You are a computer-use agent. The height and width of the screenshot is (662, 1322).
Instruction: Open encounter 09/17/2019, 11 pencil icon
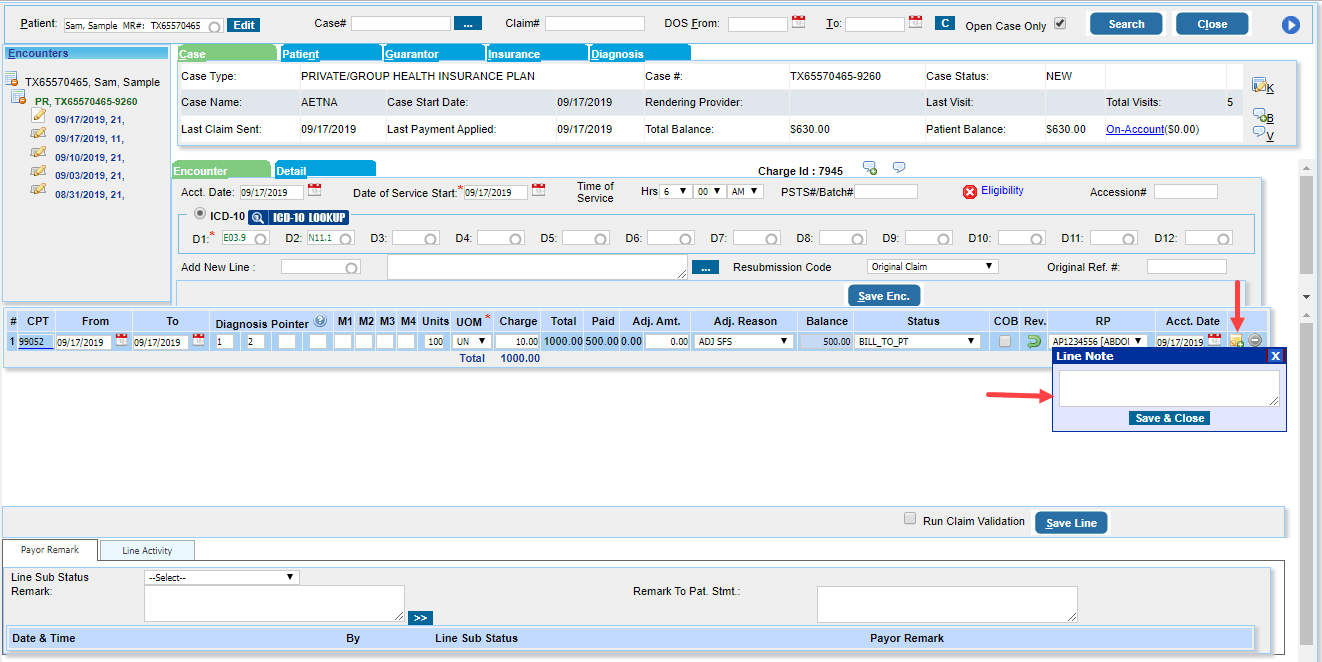[39, 134]
